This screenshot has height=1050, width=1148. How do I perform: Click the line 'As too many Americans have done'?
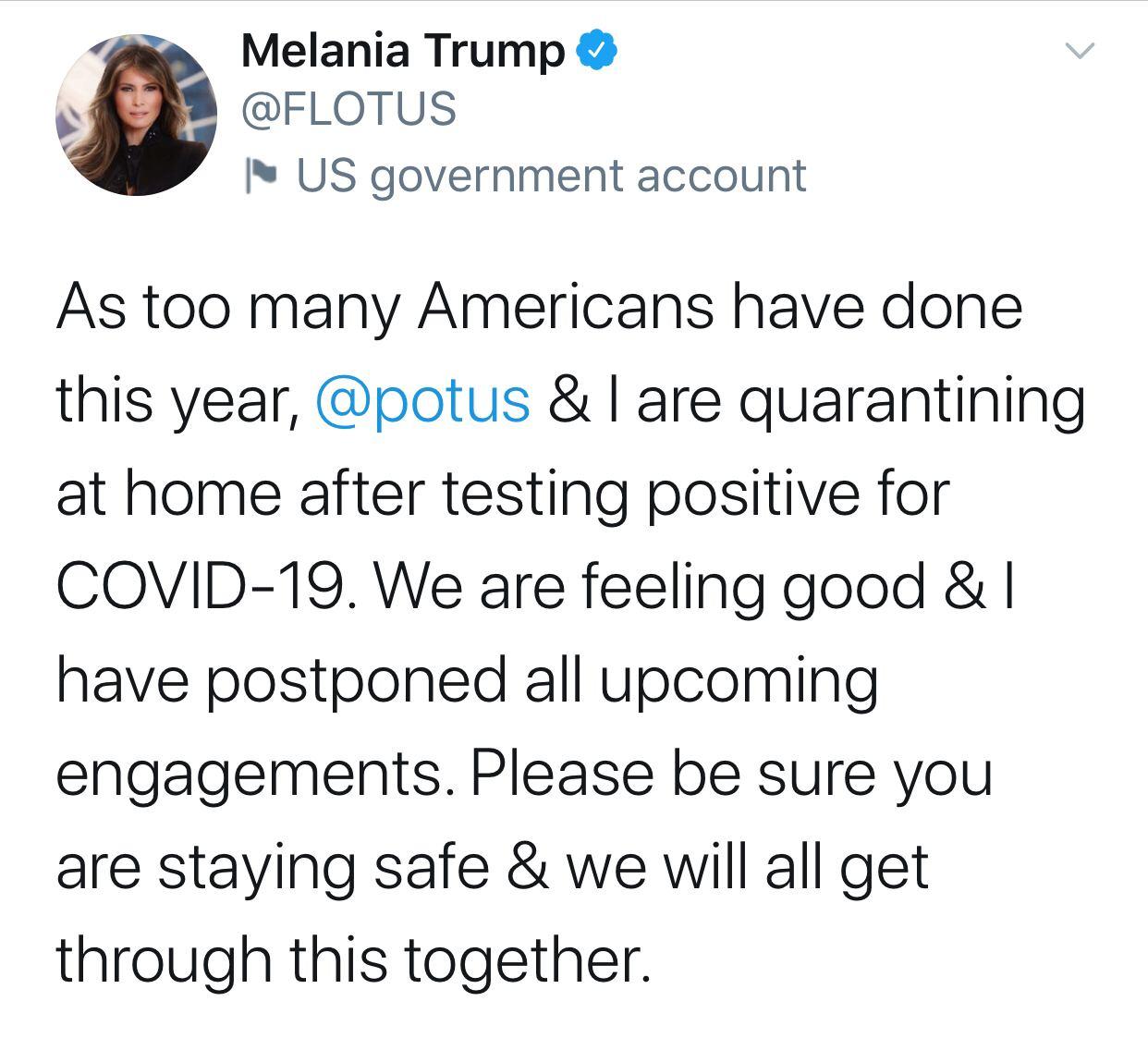pyautogui.click(x=540, y=307)
